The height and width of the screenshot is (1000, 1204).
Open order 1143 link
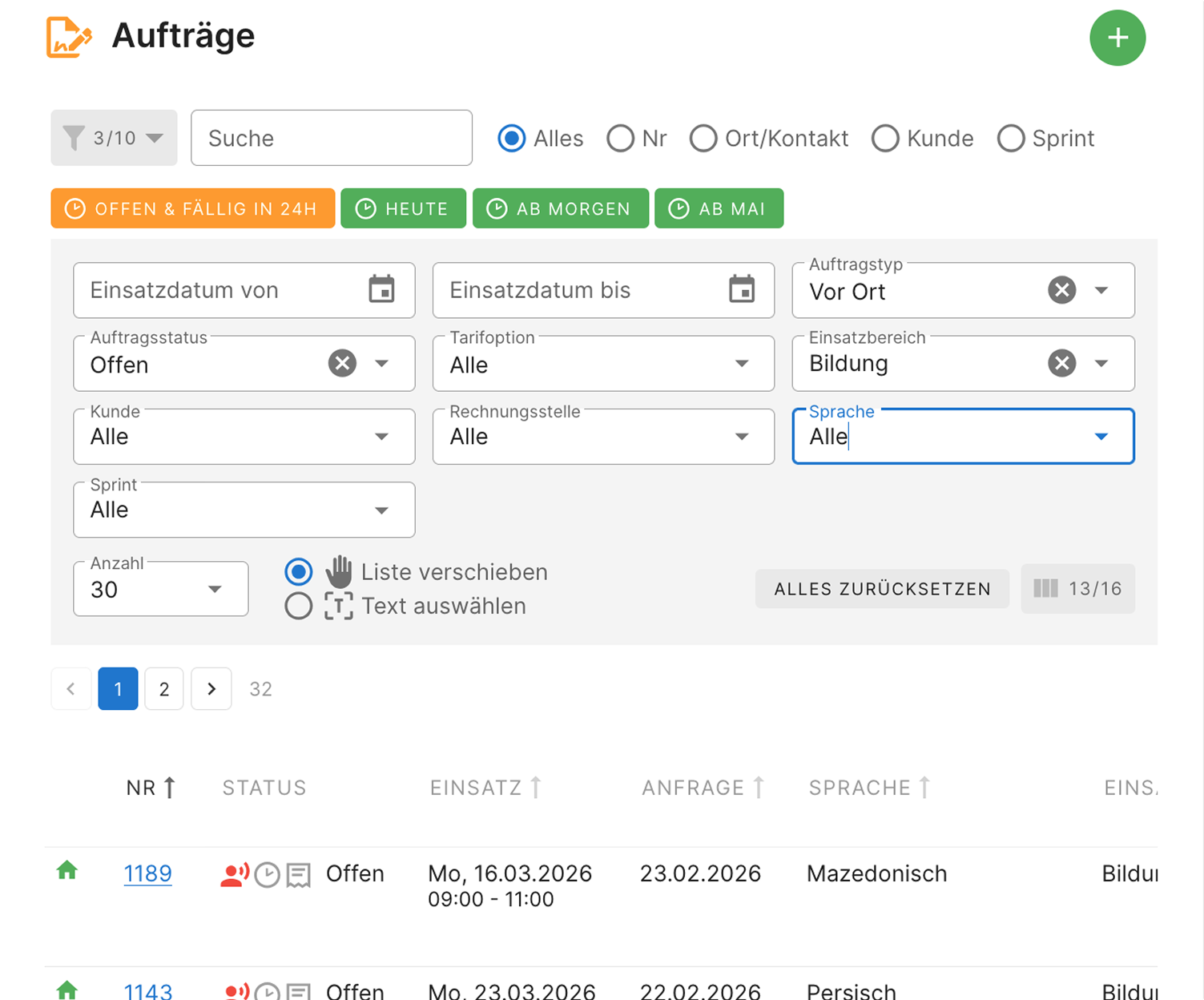tap(147, 991)
